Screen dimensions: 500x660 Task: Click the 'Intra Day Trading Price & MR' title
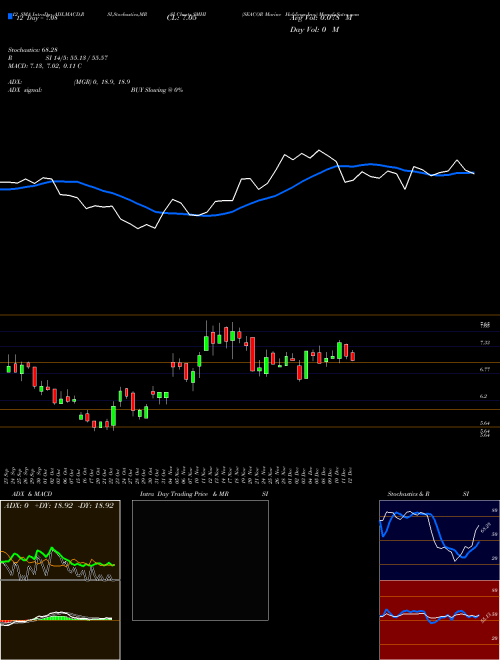(184, 494)
